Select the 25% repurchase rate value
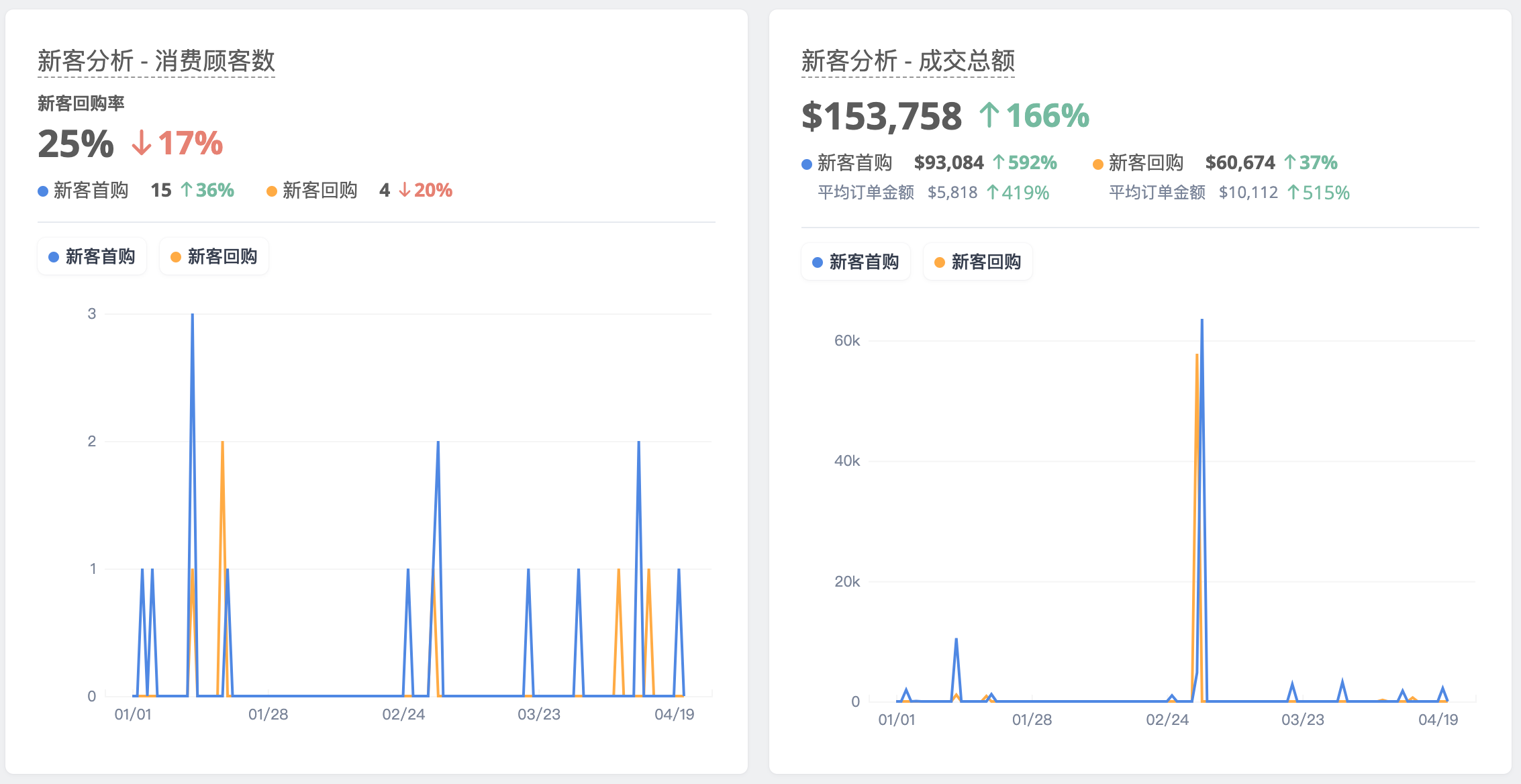This screenshot has height=784, width=1521. [76, 144]
